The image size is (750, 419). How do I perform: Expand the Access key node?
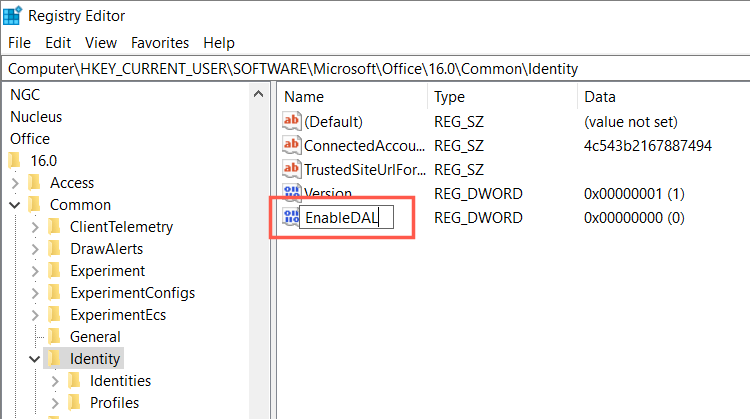(15, 183)
